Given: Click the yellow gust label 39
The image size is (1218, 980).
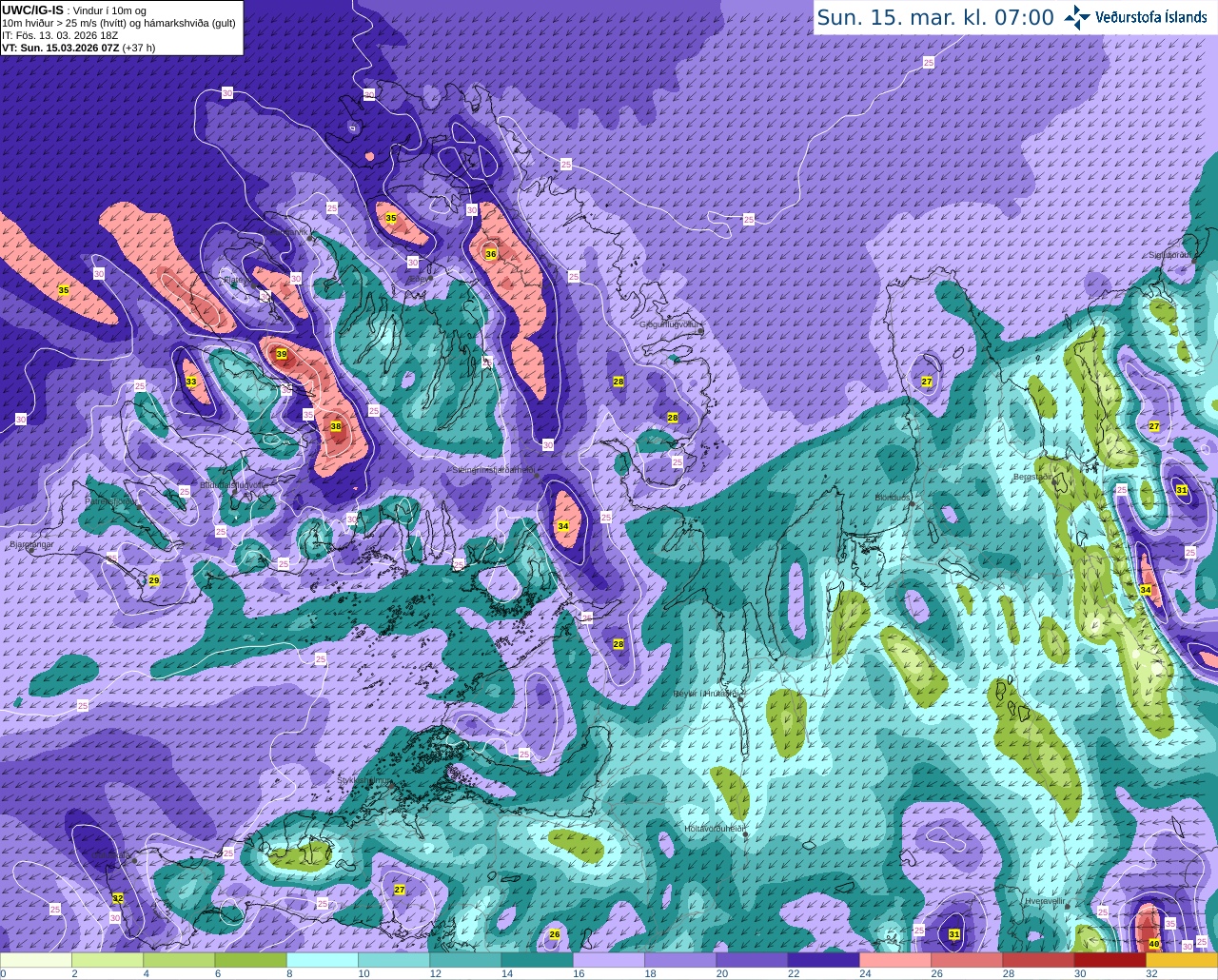Looking at the screenshot, I should 281,354.
